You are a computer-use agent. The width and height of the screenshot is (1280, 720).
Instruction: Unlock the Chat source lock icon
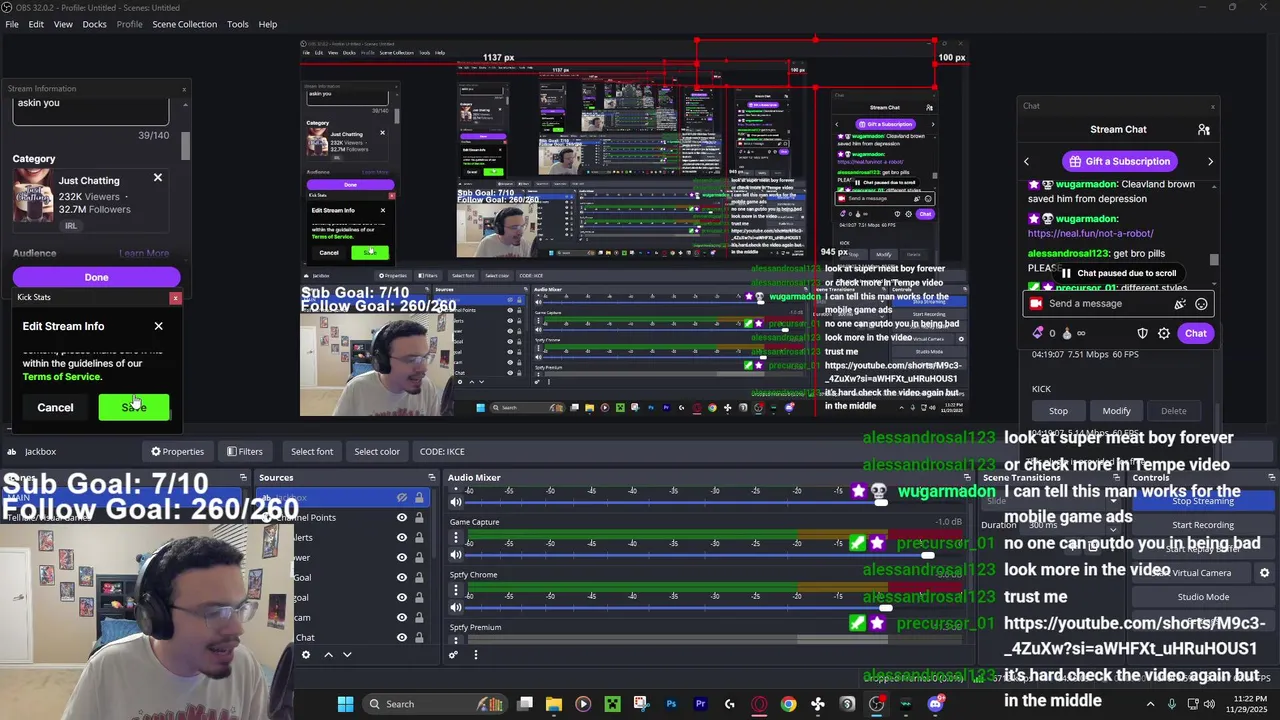pyautogui.click(x=419, y=638)
